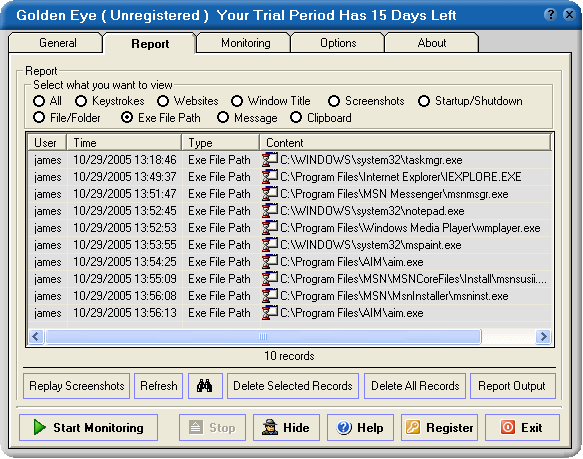Click the green play icon on Start Monitoring
Screen dimensions: 583x459
[39, 427]
